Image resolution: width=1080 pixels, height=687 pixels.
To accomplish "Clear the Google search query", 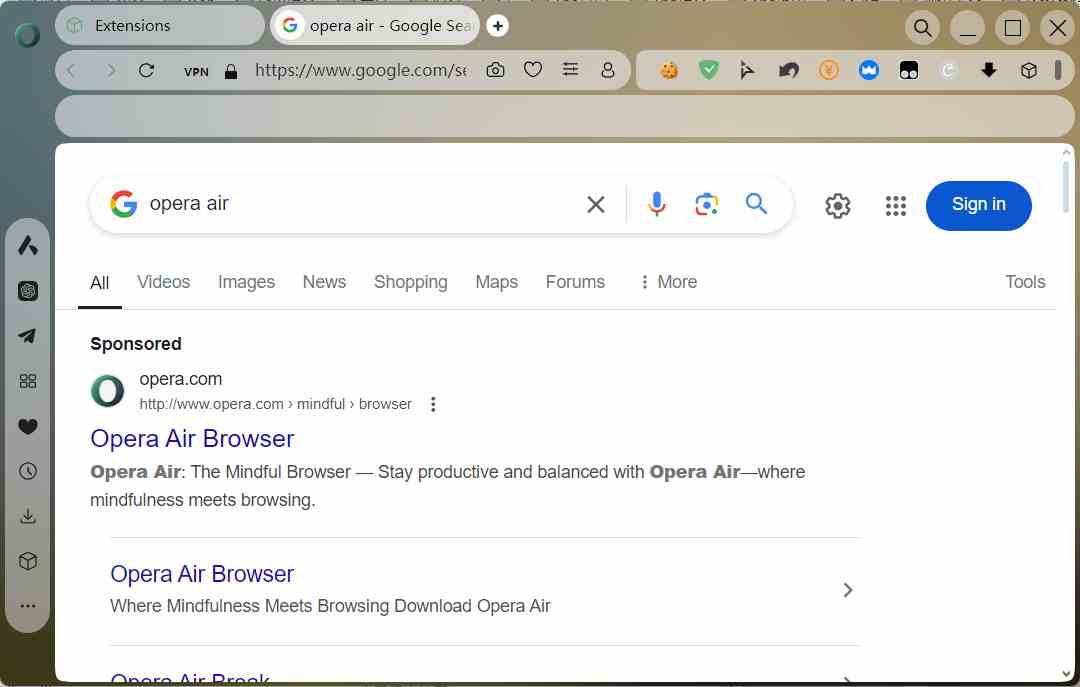I will click(596, 204).
